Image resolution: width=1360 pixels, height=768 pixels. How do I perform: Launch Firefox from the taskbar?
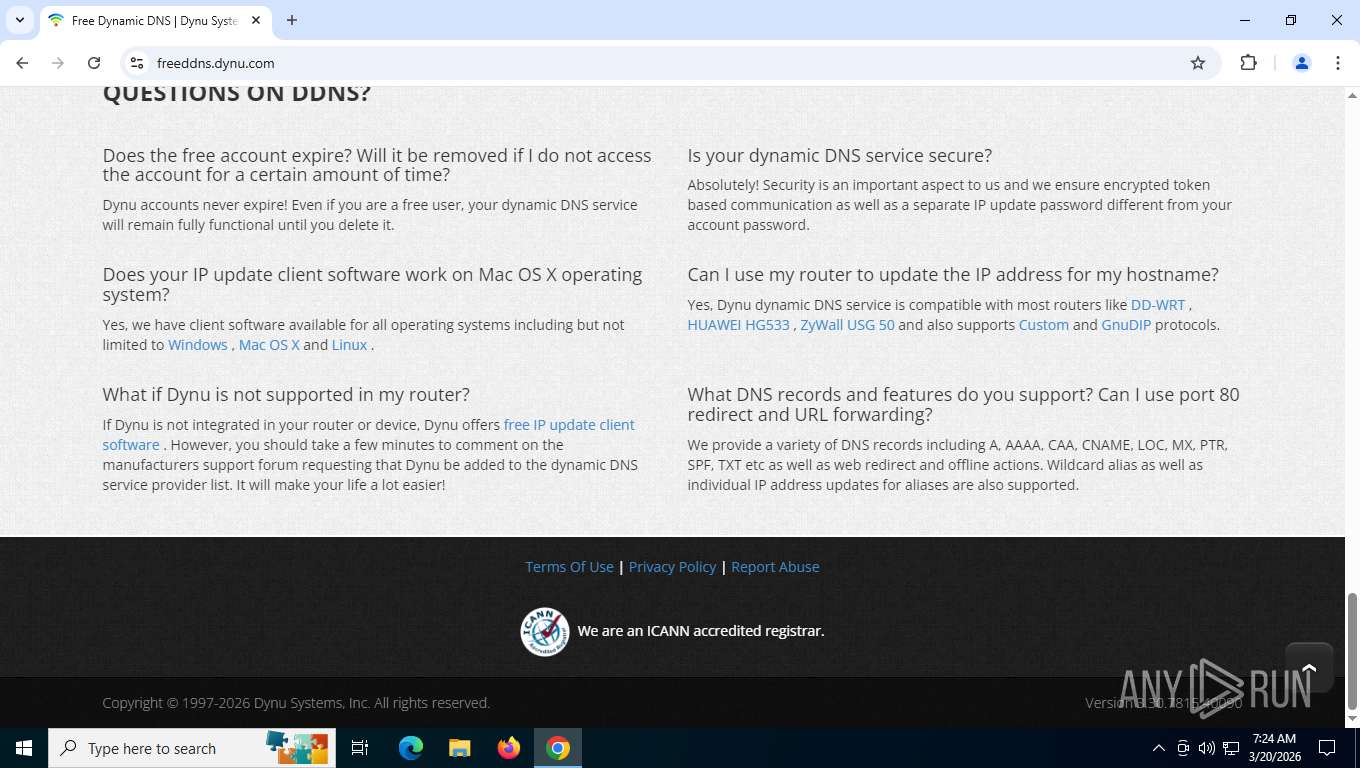509,748
